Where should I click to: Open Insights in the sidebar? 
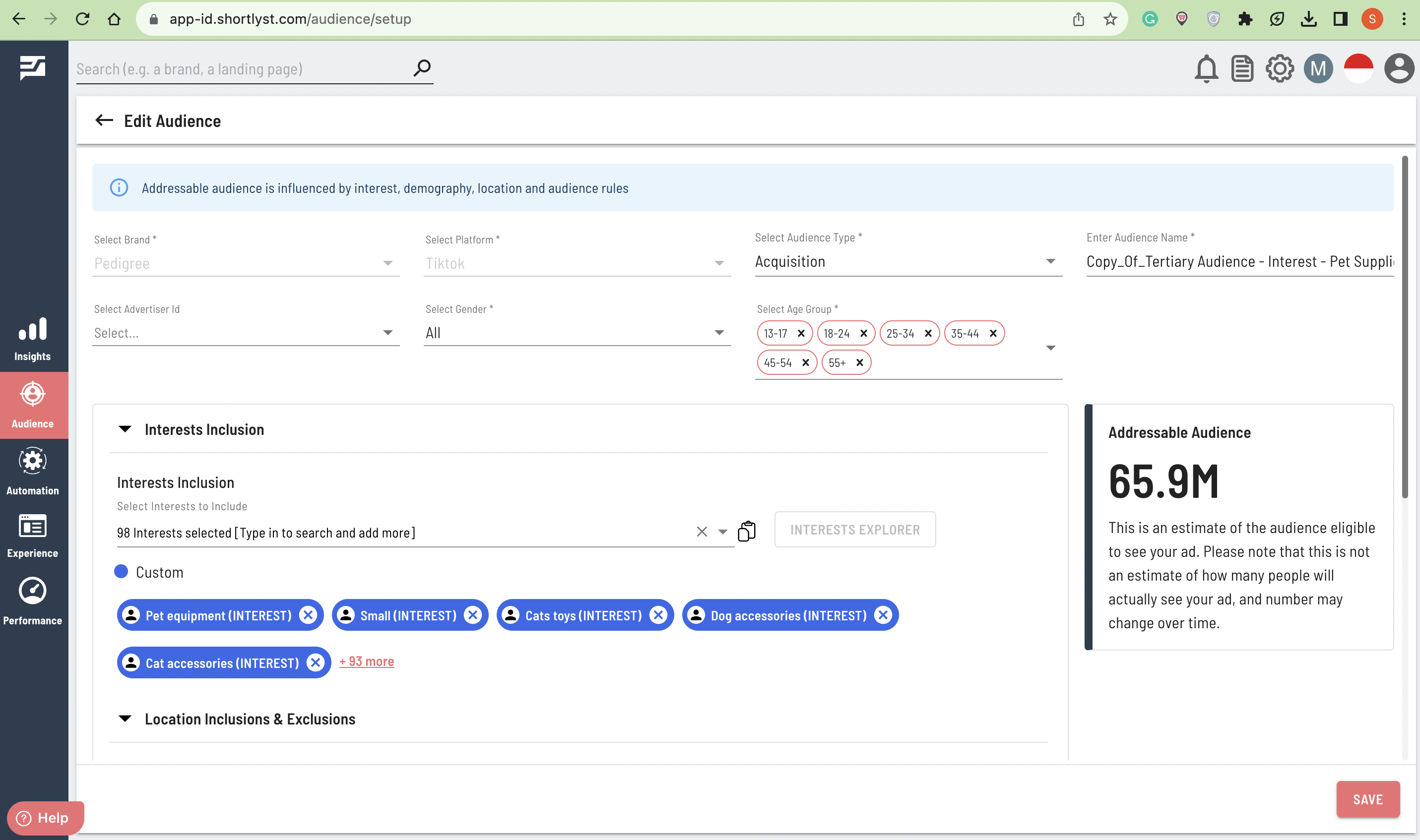(x=33, y=339)
